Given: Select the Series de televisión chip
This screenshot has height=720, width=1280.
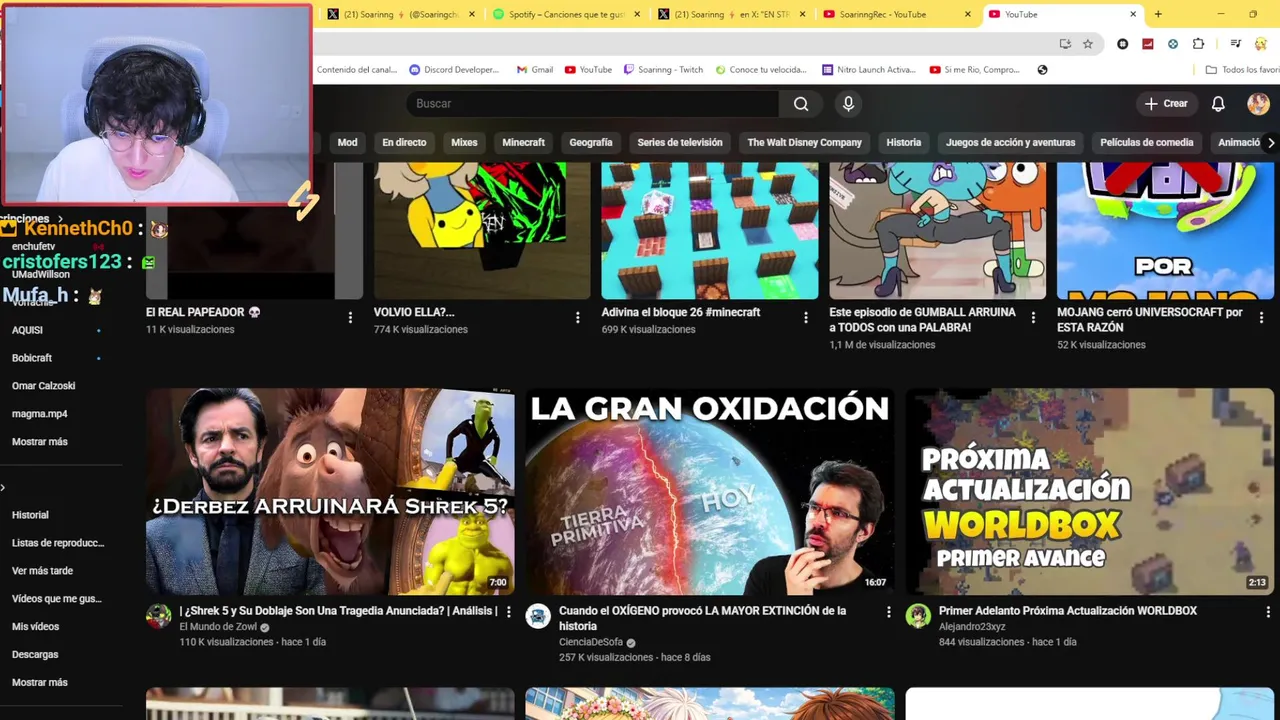Looking at the screenshot, I should tap(680, 142).
